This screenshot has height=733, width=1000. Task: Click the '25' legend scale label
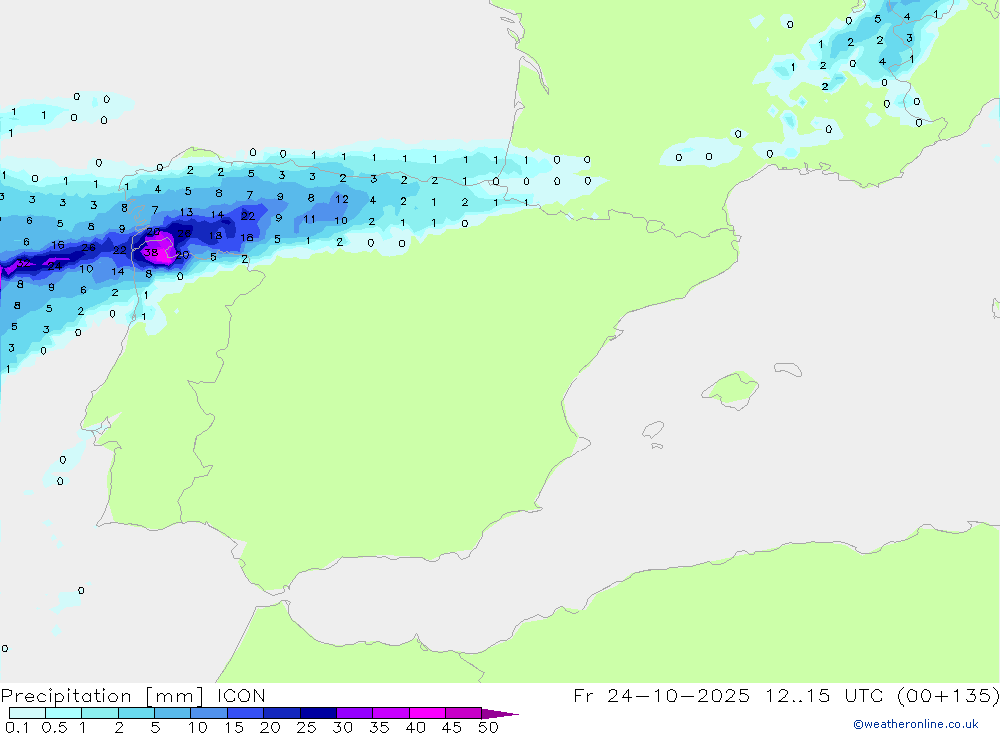[x=306, y=727]
